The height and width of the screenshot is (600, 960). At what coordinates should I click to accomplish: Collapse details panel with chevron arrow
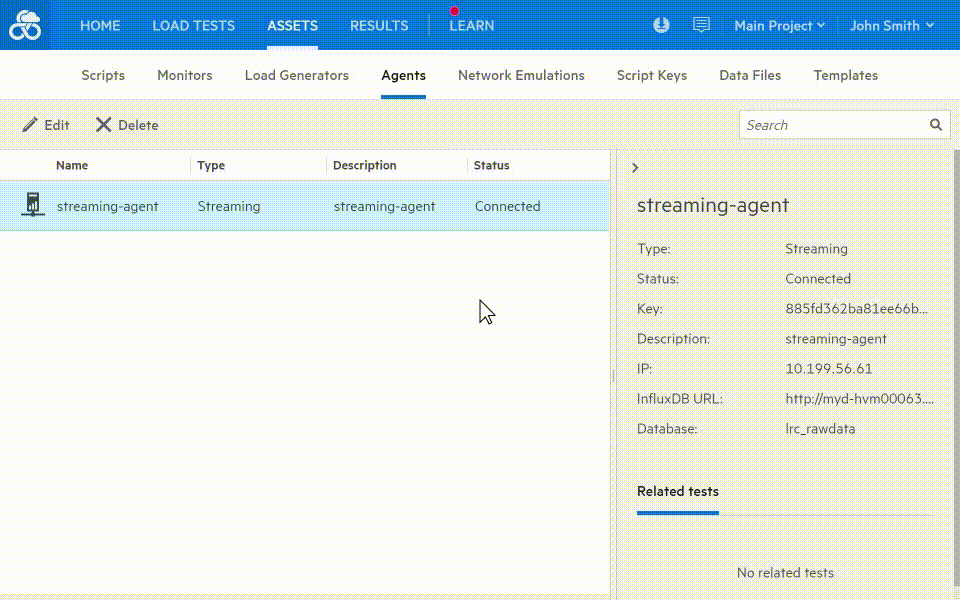click(x=635, y=168)
